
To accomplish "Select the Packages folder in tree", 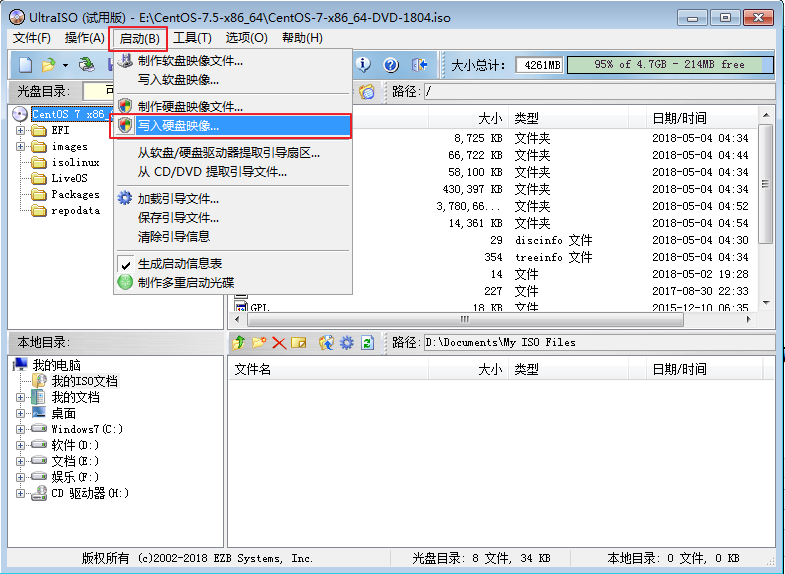I will coord(76,194).
